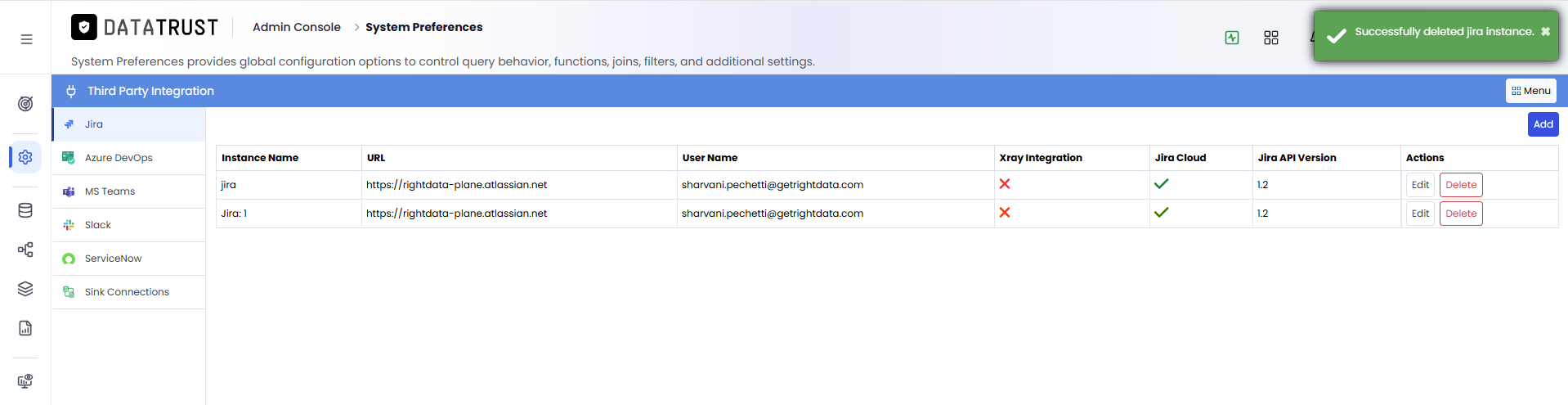Select the Slack integration tab
The height and width of the screenshot is (405, 1568).
click(128, 225)
